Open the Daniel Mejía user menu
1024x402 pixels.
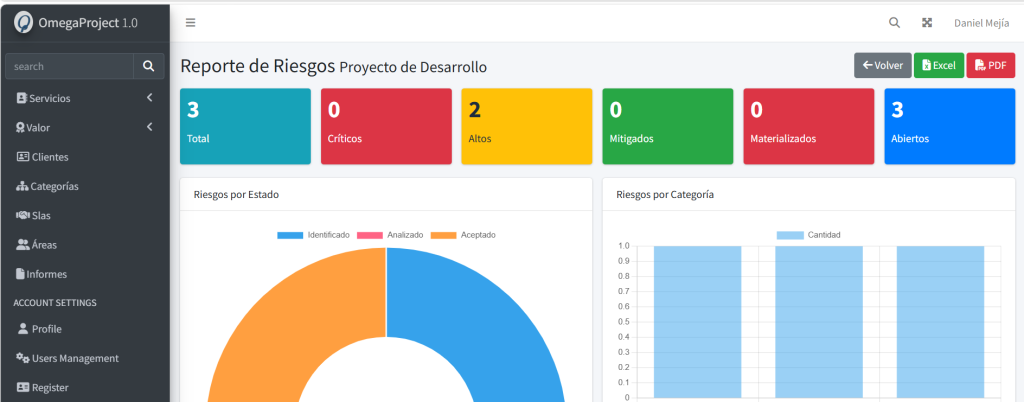tap(981, 23)
